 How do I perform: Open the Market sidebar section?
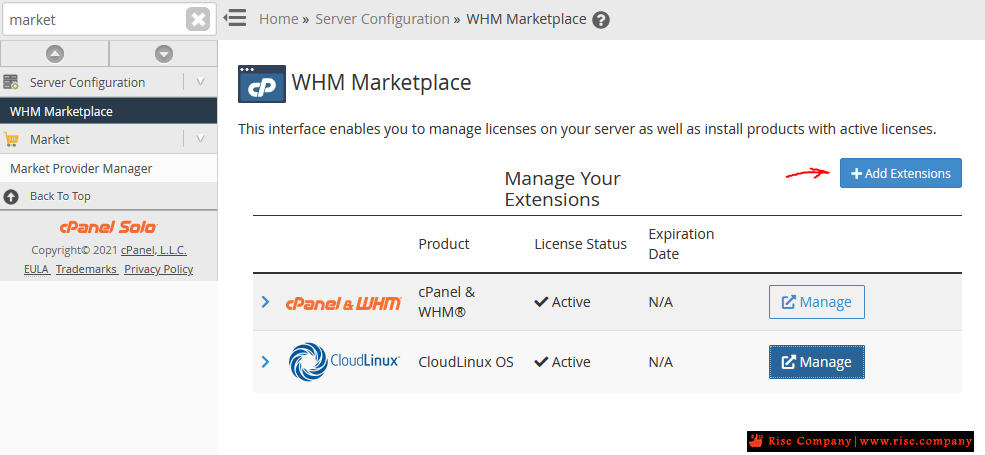50,139
